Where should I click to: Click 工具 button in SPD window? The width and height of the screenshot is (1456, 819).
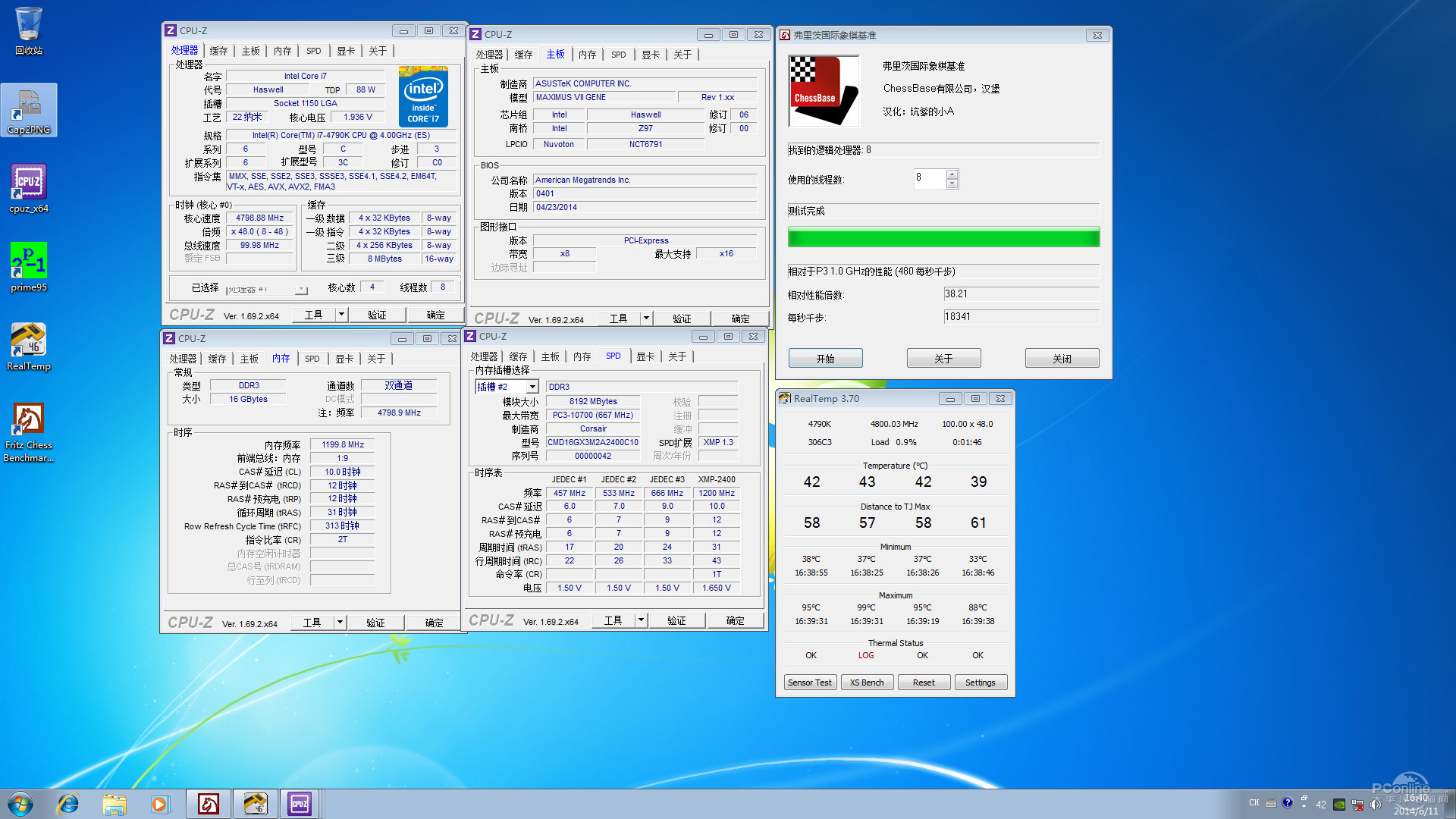point(613,620)
